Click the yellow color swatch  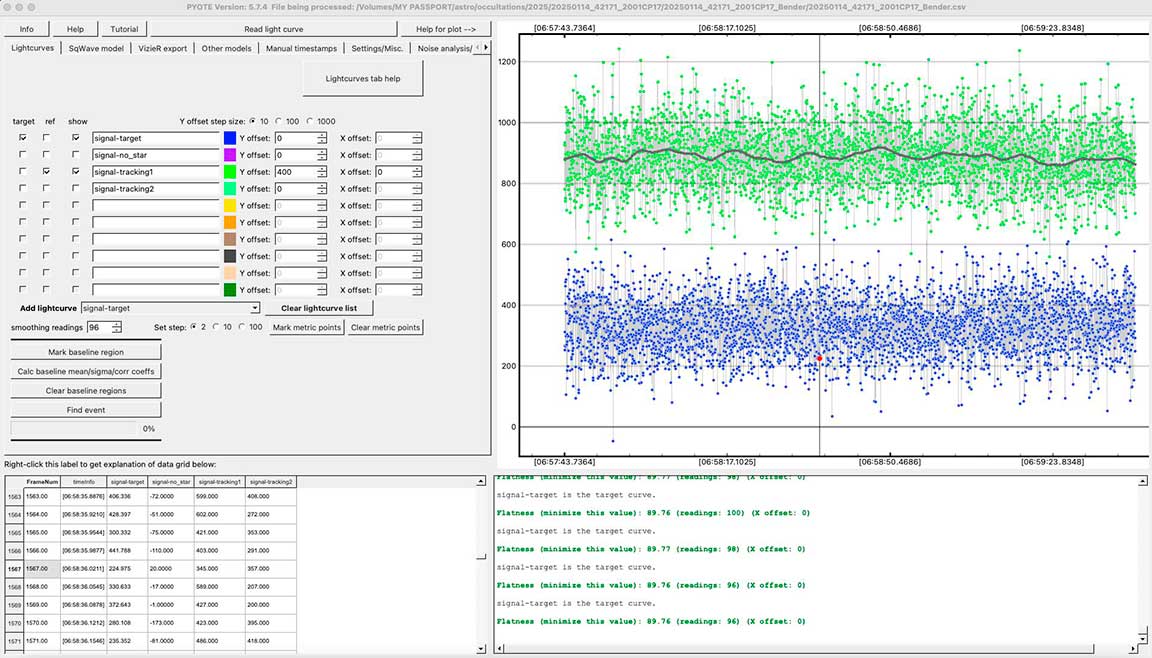230,206
